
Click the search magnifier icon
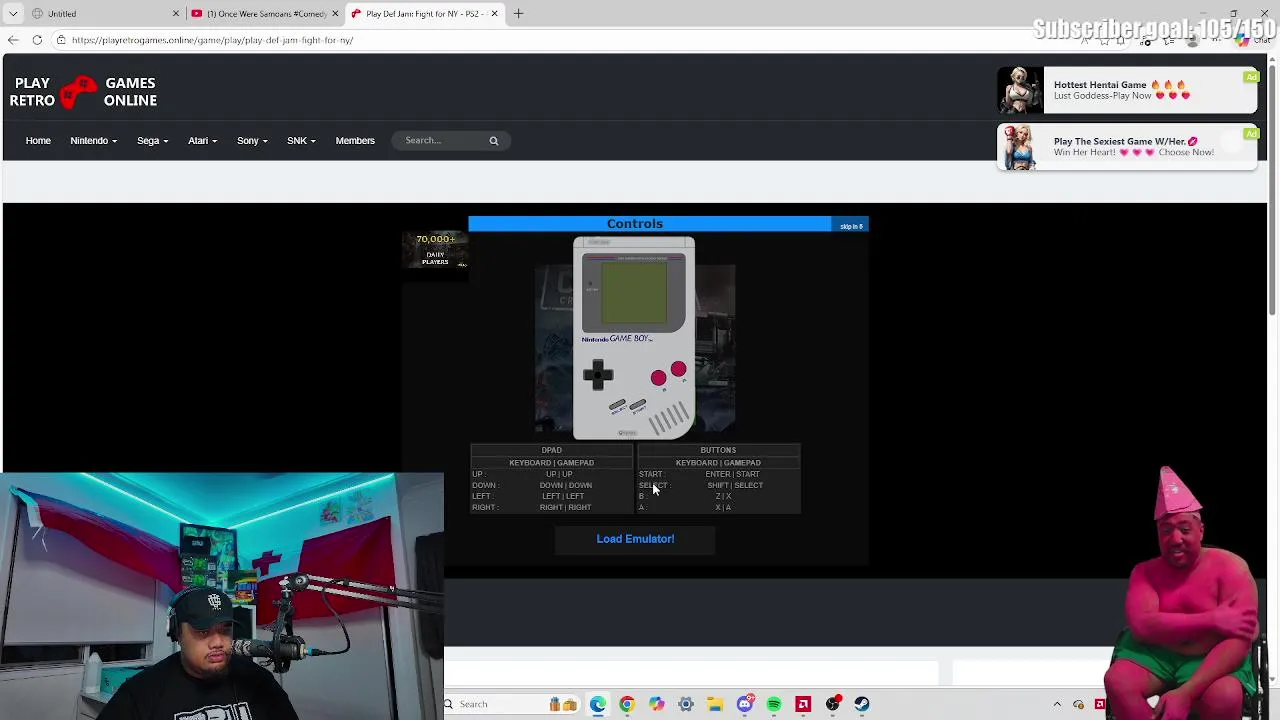pos(494,141)
